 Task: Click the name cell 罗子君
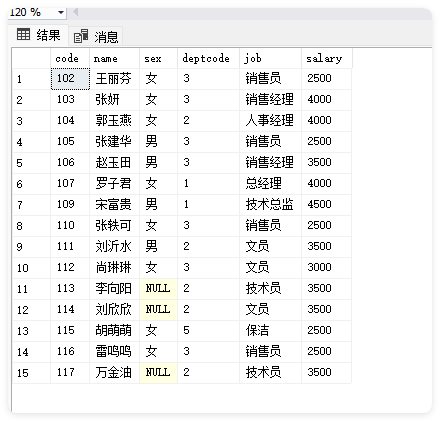pyautogui.click(x=114, y=184)
